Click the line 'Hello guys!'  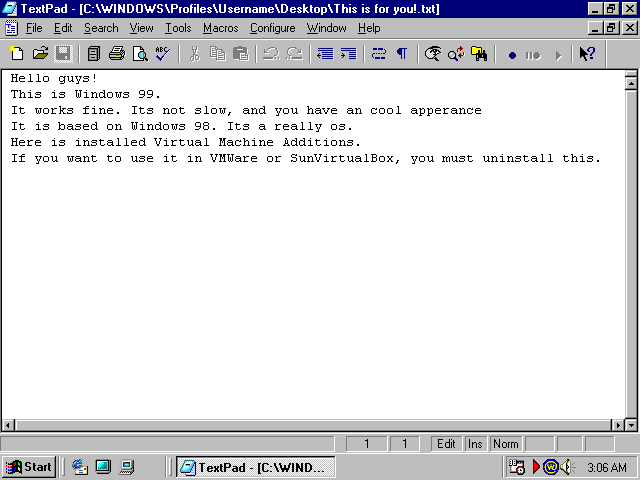tap(54, 78)
